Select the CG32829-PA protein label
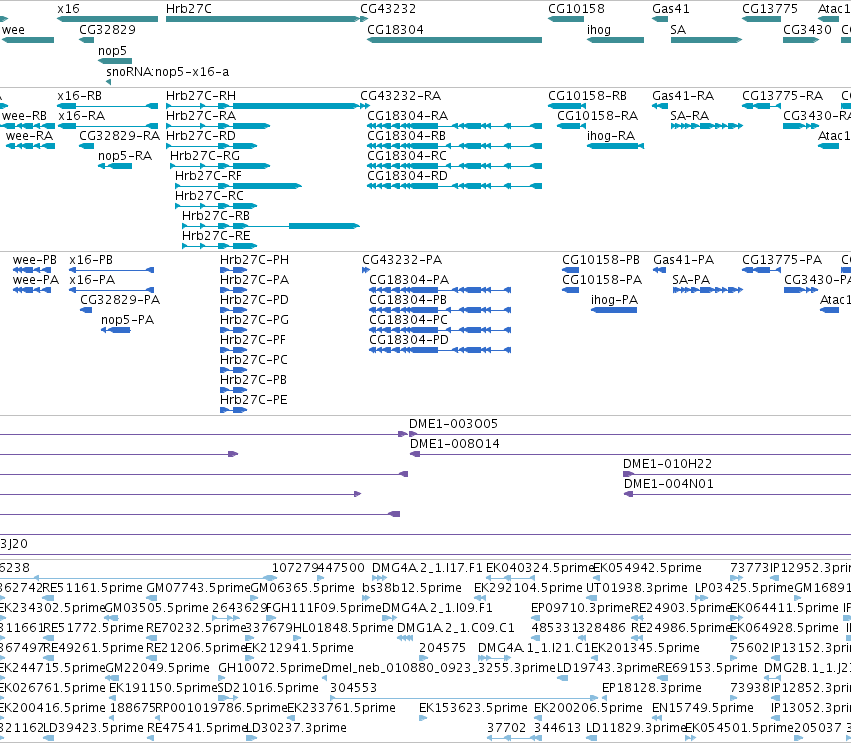 click(x=120, y=300)
